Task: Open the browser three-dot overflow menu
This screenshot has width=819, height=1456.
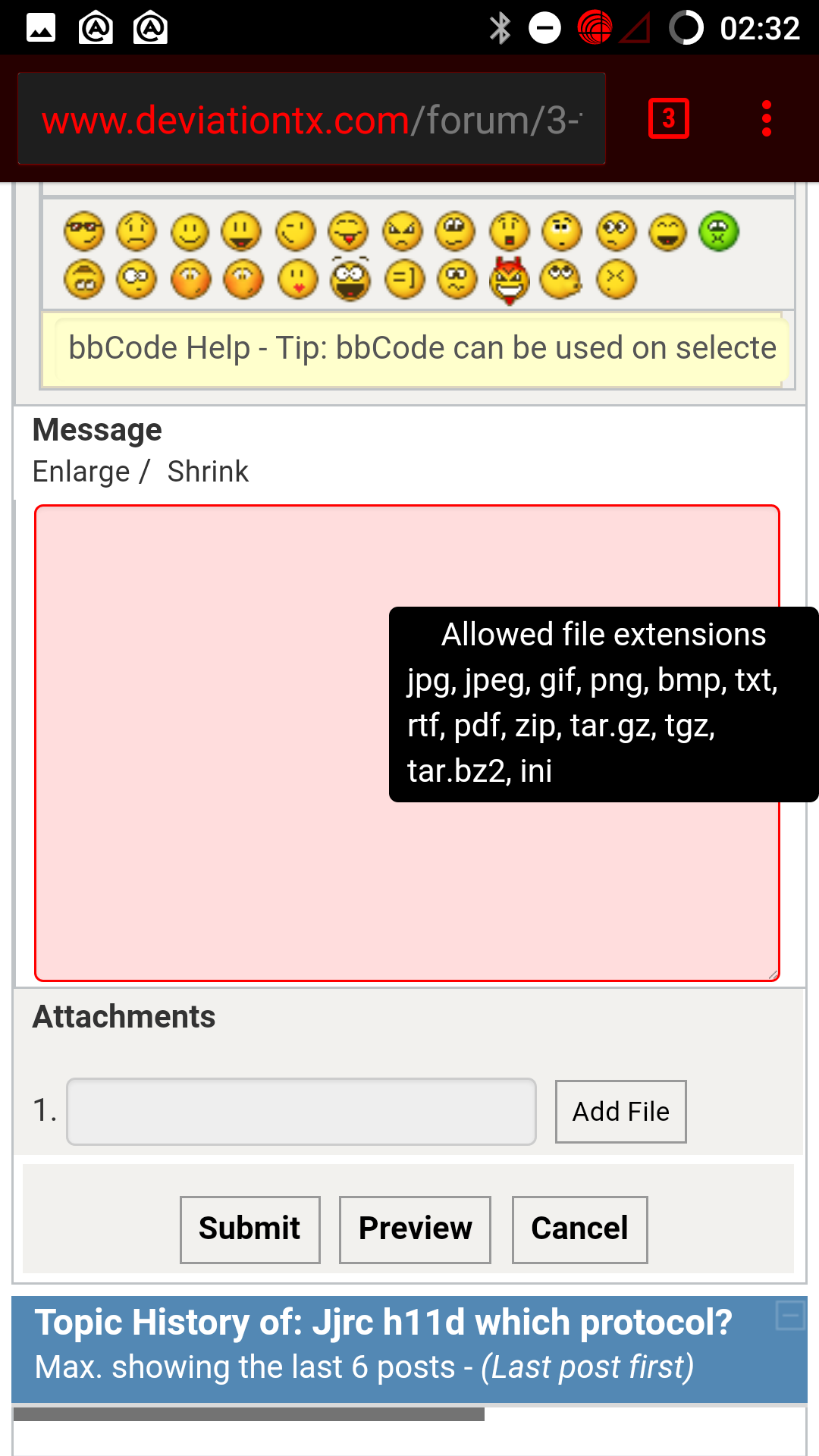Action: pos(767,118)
